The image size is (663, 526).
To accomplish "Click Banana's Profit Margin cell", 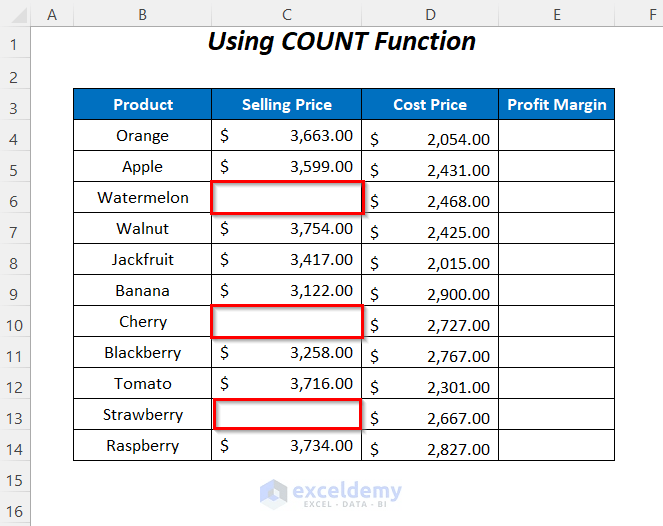I will [x=556, y=290].
